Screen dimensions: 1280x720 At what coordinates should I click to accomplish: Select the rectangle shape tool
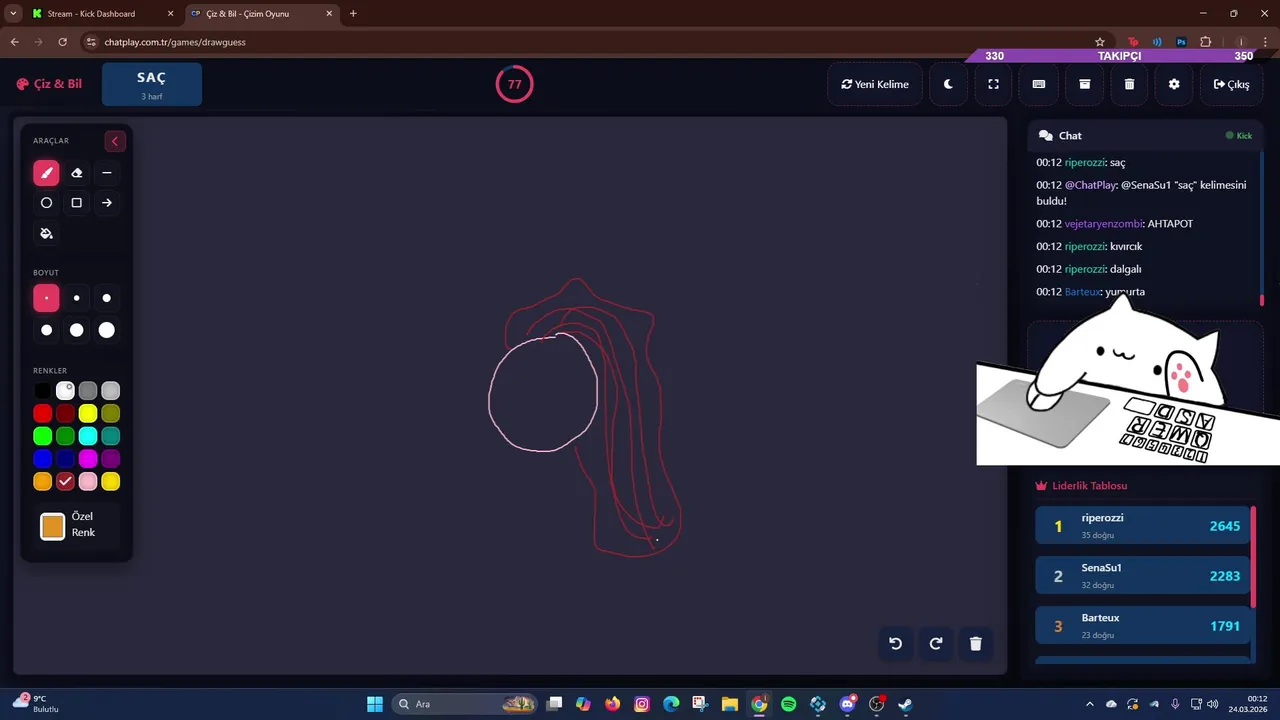pos(76,203)
